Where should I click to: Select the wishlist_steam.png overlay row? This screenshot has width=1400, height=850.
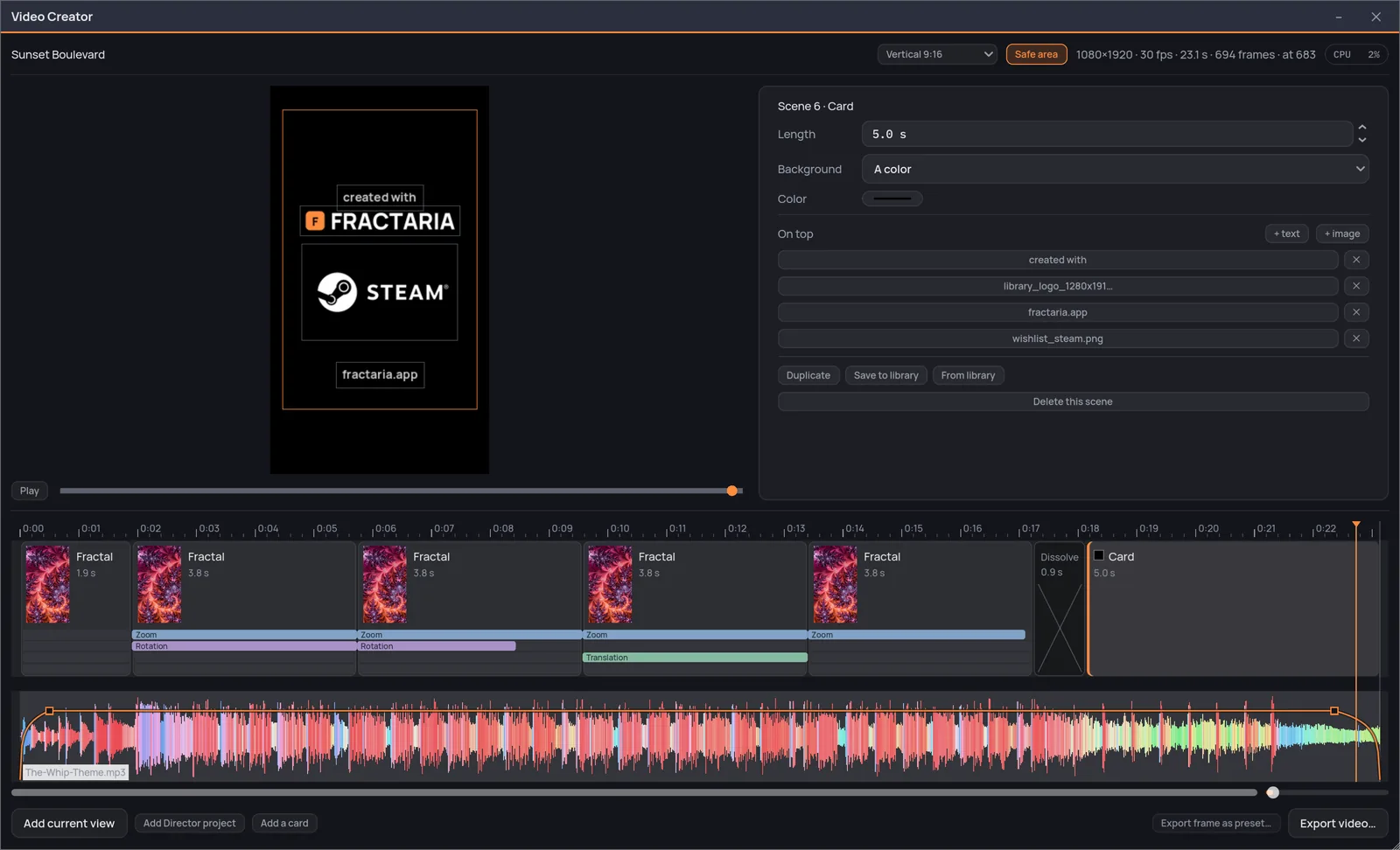click(1058, 338)
